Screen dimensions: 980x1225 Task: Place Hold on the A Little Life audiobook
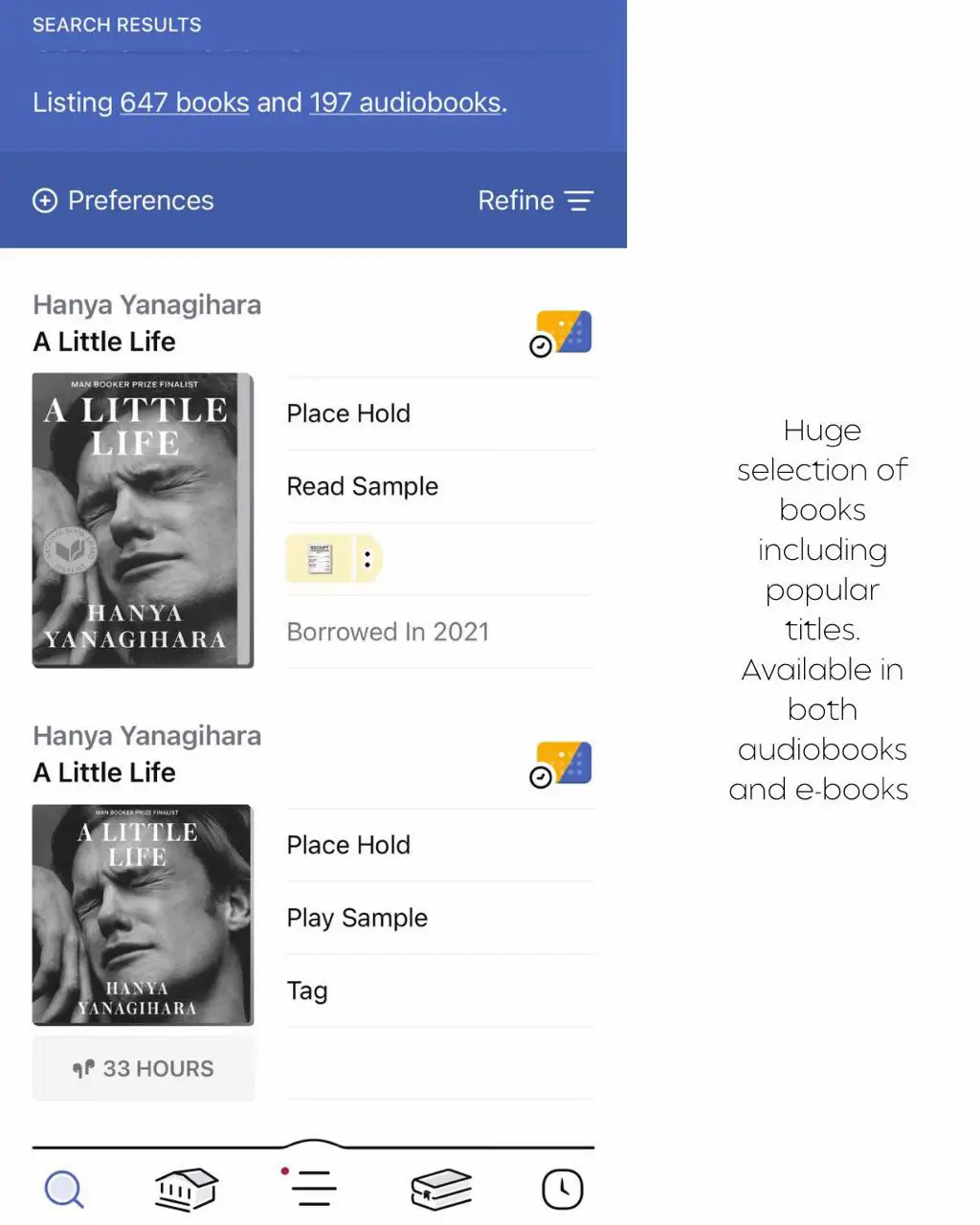(348, 845)
